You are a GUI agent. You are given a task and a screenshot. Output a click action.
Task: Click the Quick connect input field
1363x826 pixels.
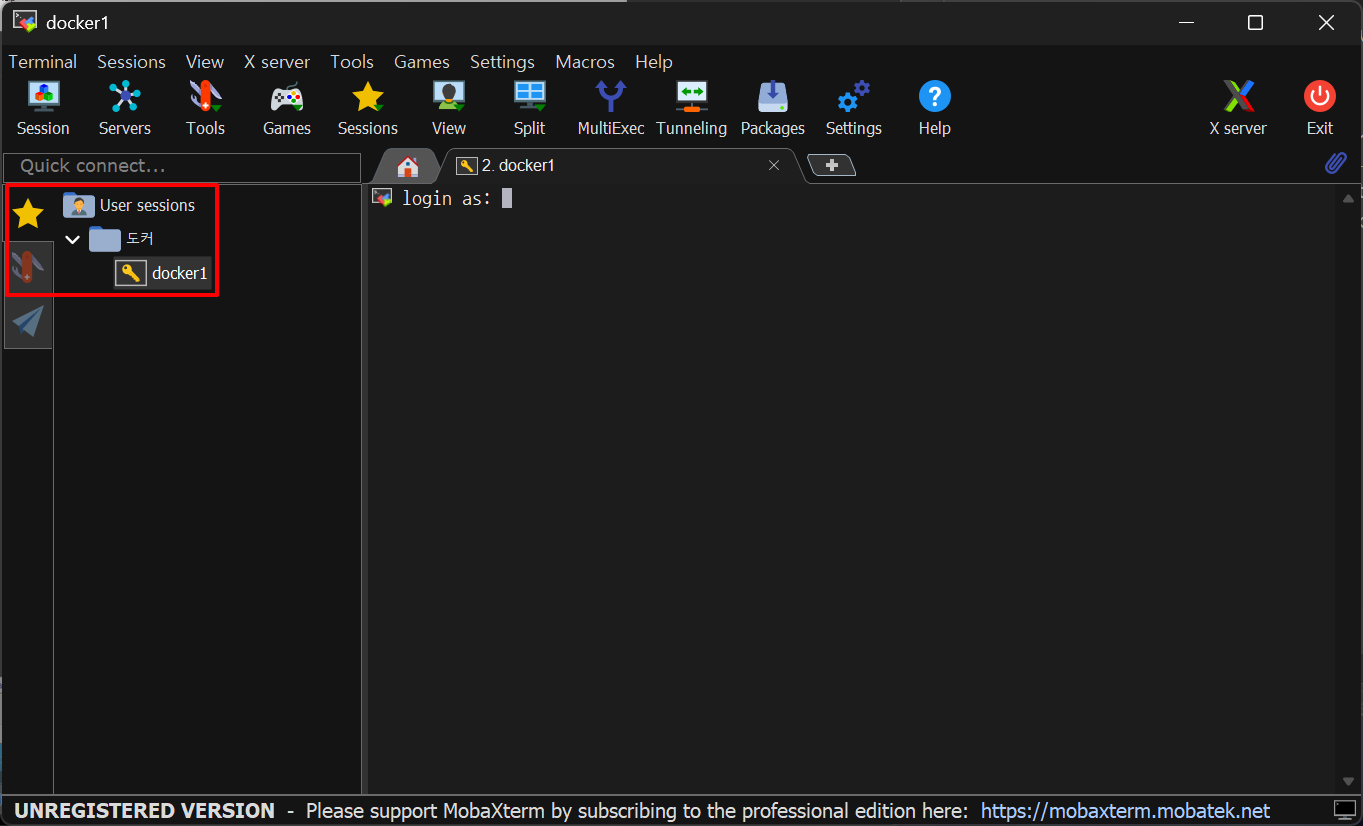pyautogui.click(x=181, y=166)
